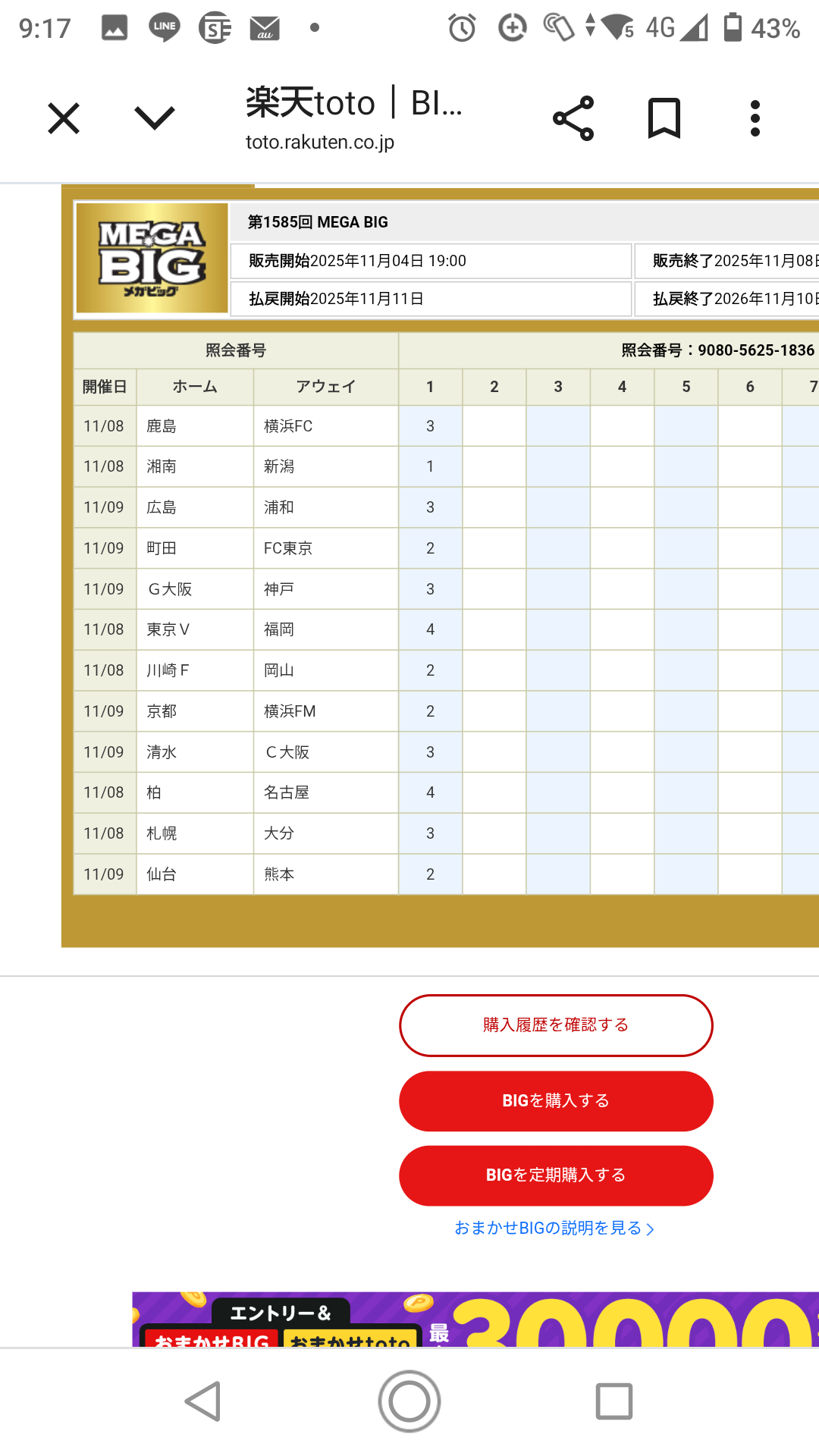The height and width of the screenshot is (1456, 819).
Task: Tap the LINE notification icon in status bar
Action: [x=164, y=28]
